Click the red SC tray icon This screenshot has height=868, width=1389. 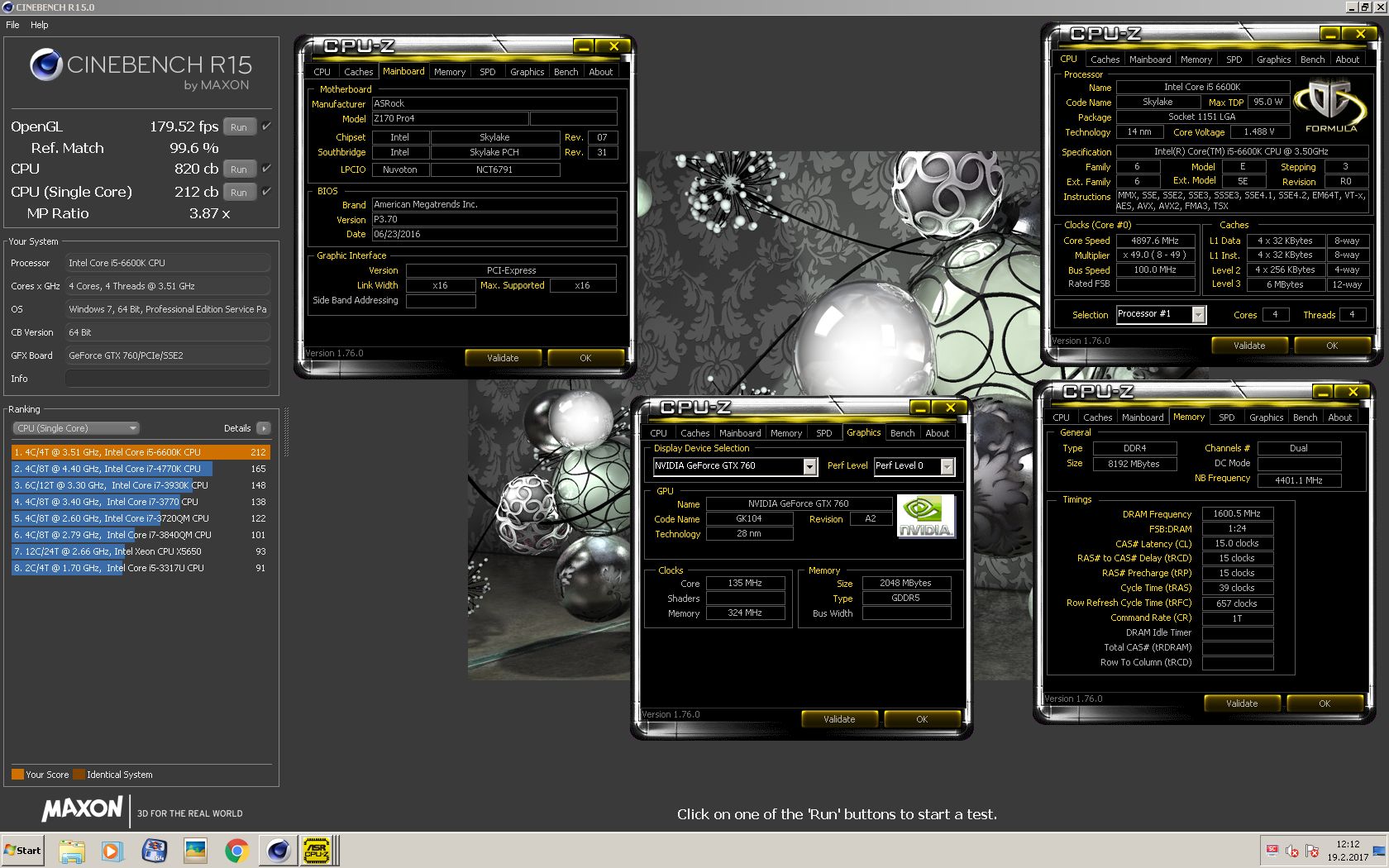(1272, 851)
